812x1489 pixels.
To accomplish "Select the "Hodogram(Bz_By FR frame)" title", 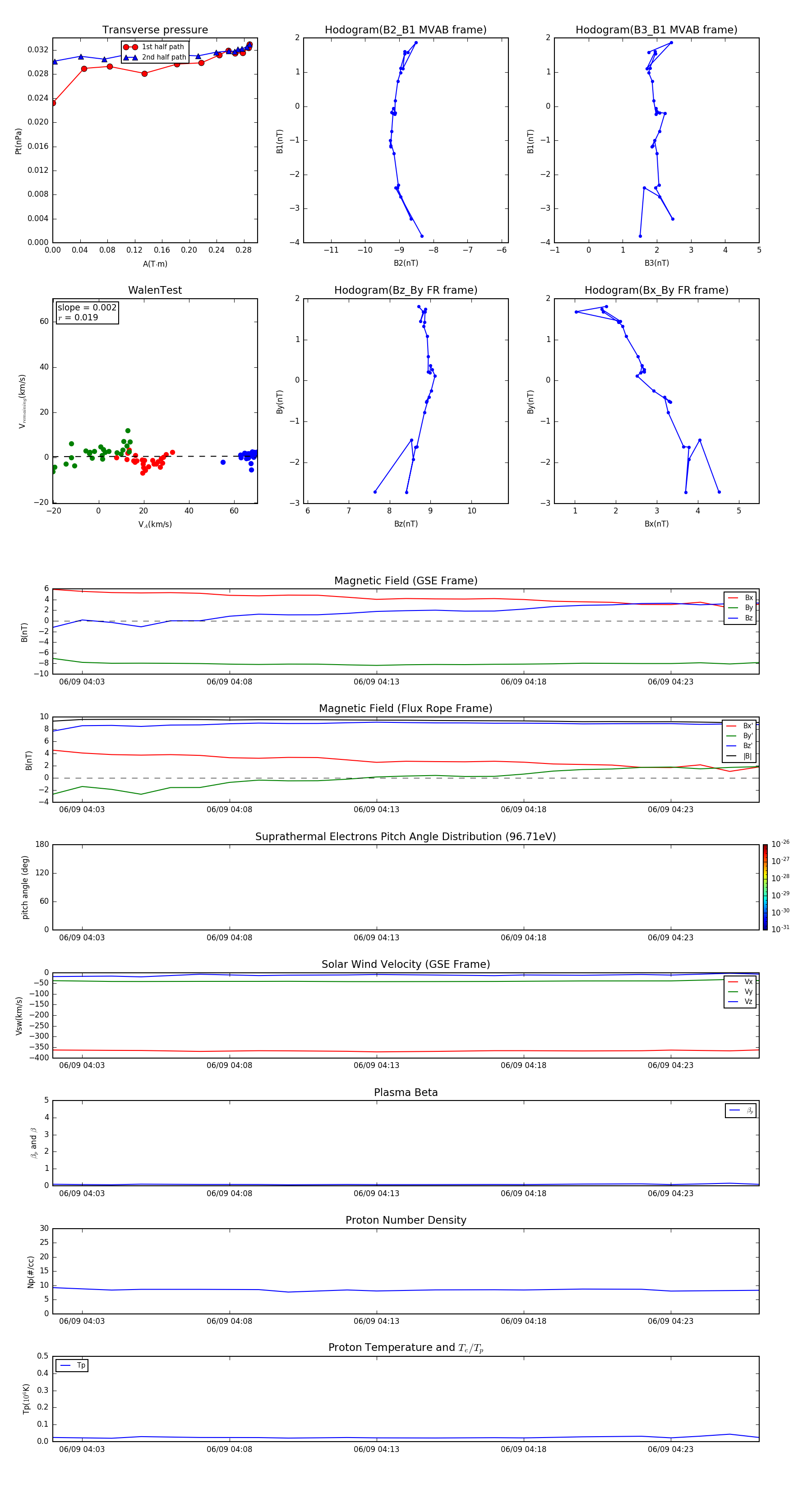I will pyautogui.click(x=406, y=290).
